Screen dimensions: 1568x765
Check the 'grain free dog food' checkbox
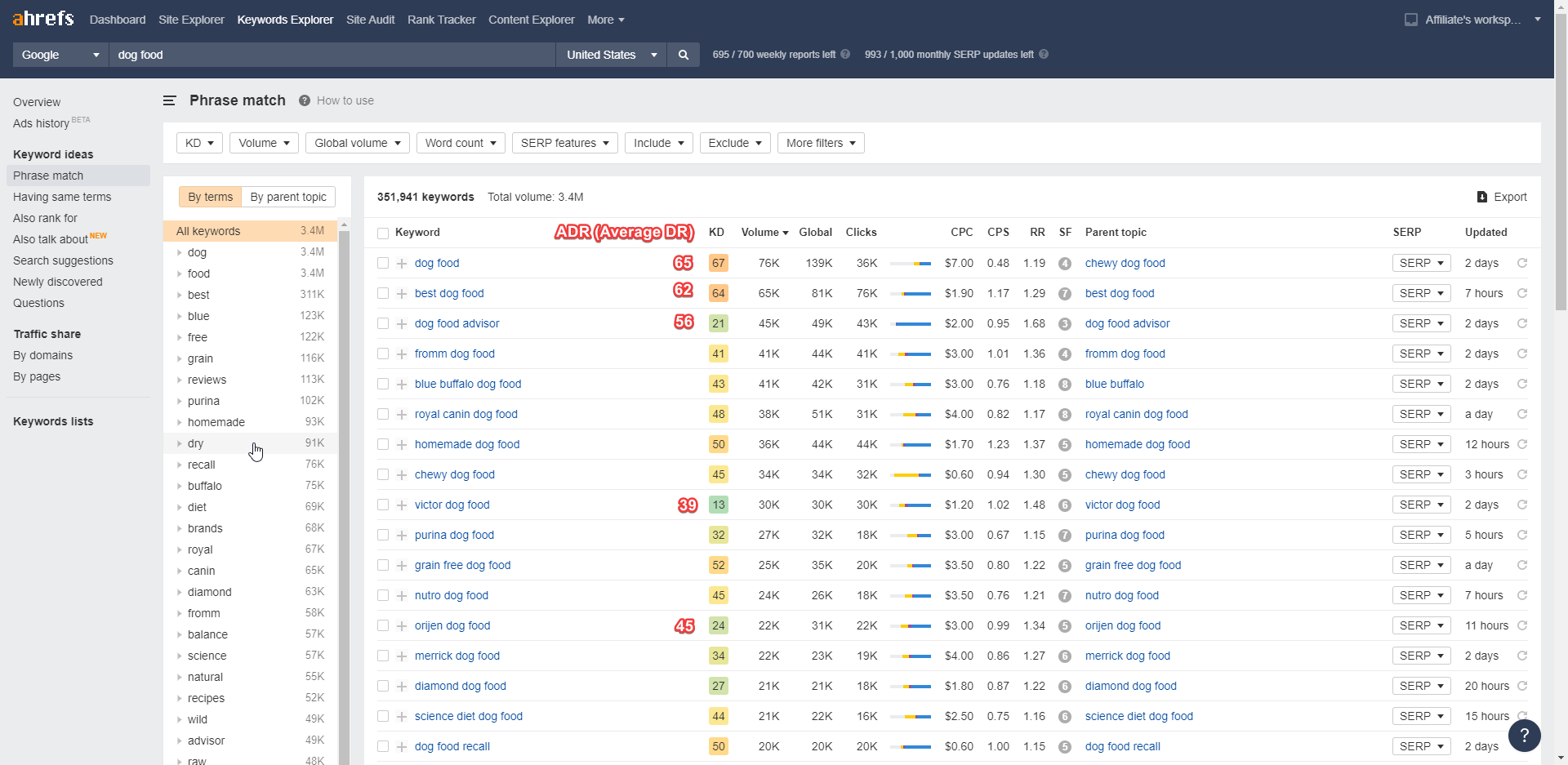383,565
